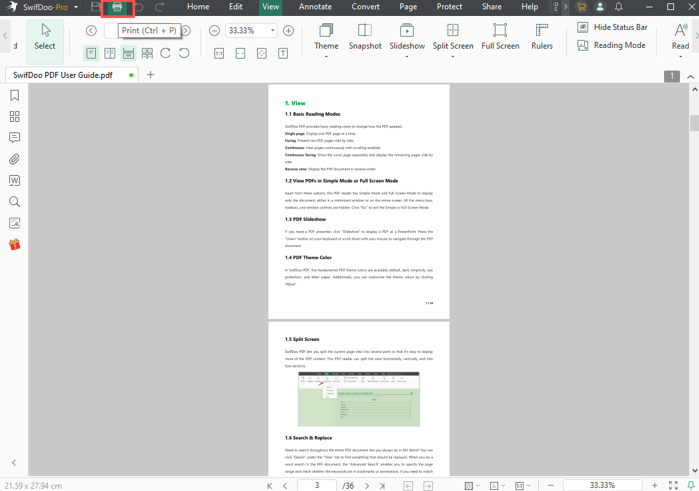The image size is (699, 491).
Task: Open the 33.33% zoom dropdown in ribbon
Action: click(272, 30)
